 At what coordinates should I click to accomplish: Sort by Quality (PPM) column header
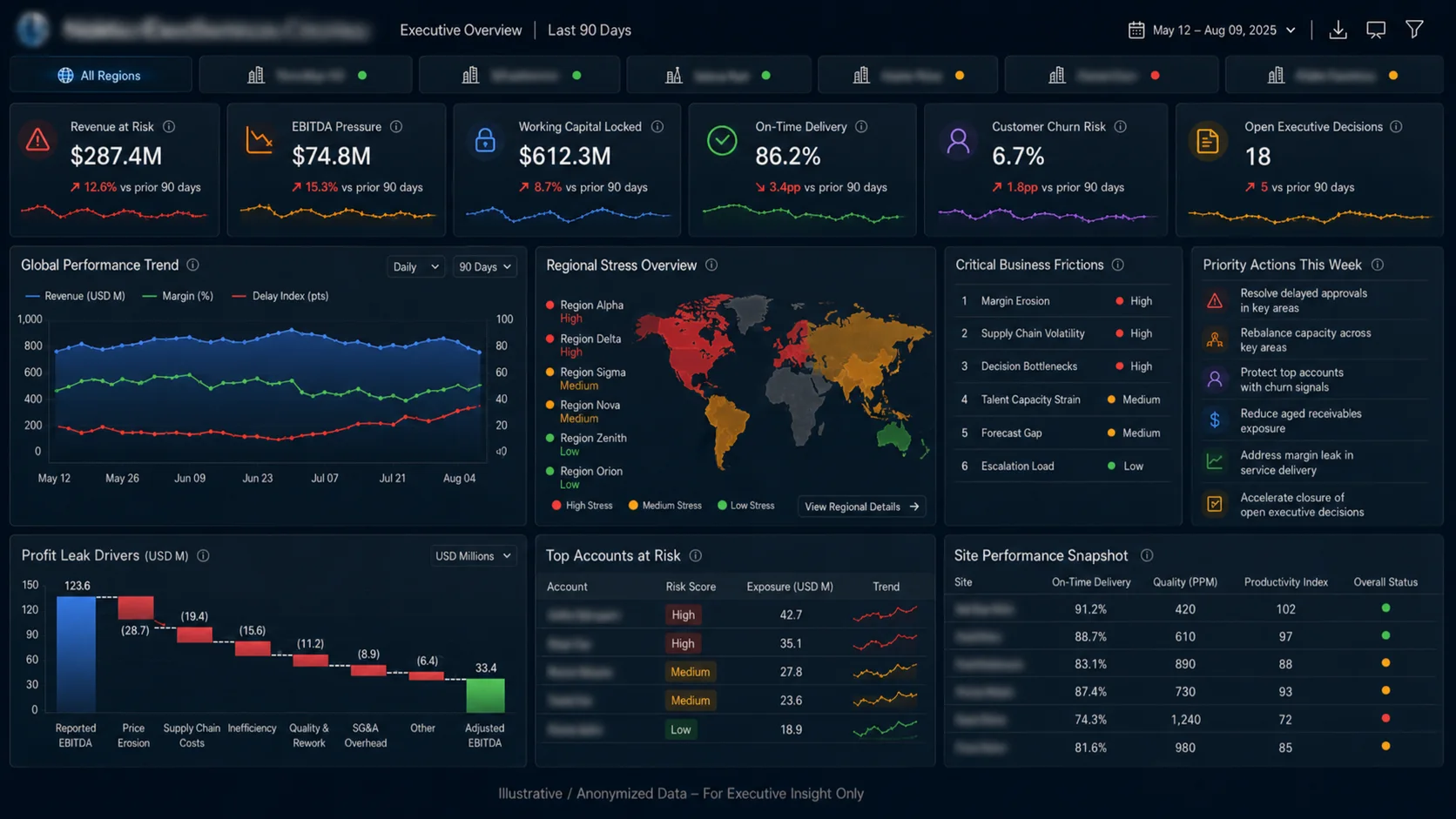point(1185,582)
